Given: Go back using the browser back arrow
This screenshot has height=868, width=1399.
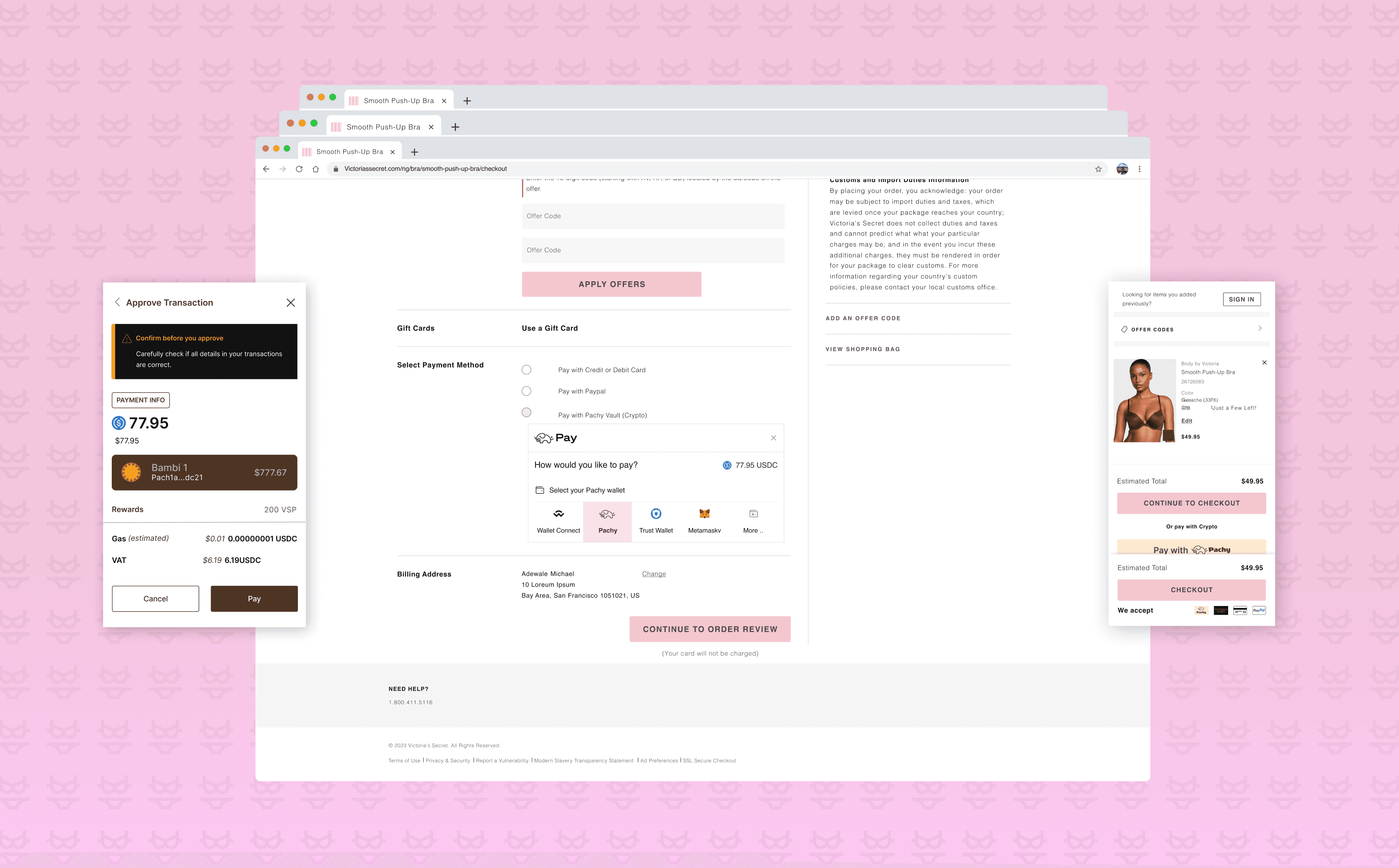Looking at the screenshot, I should click(266, 169).
